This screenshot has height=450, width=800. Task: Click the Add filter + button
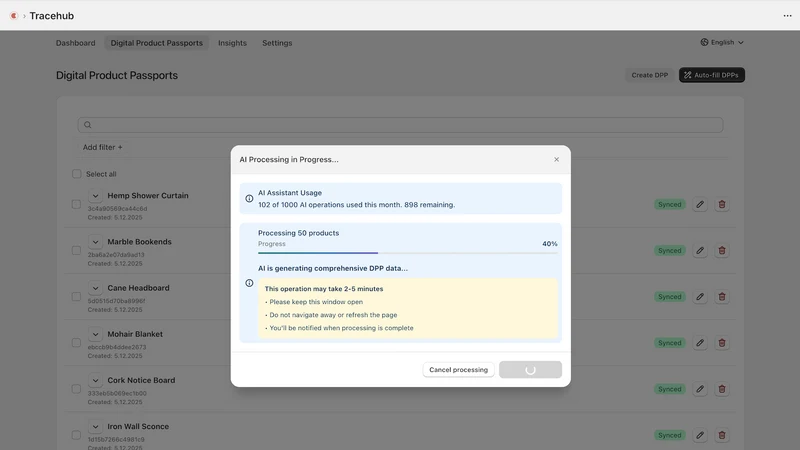click(103, 147)
